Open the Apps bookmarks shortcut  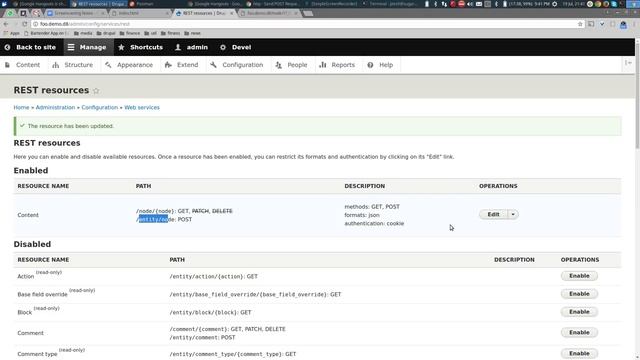pos(11,33)
